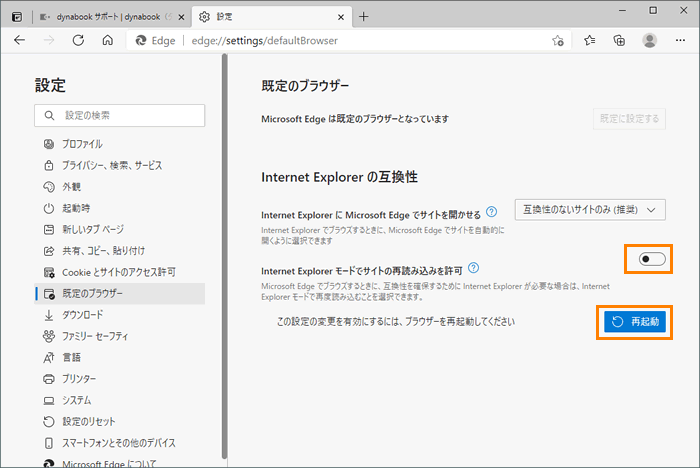Click the ファミリー セーフティ sidebar icon
The height and width of the screenshot is (468, 700).
point(49,336)
